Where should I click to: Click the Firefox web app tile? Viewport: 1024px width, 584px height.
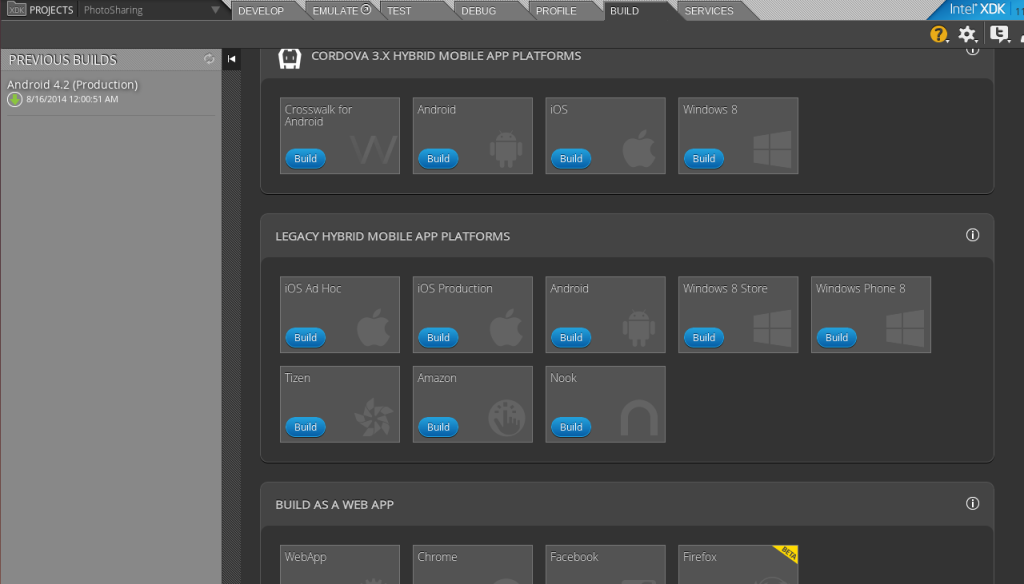click(738, 564)
